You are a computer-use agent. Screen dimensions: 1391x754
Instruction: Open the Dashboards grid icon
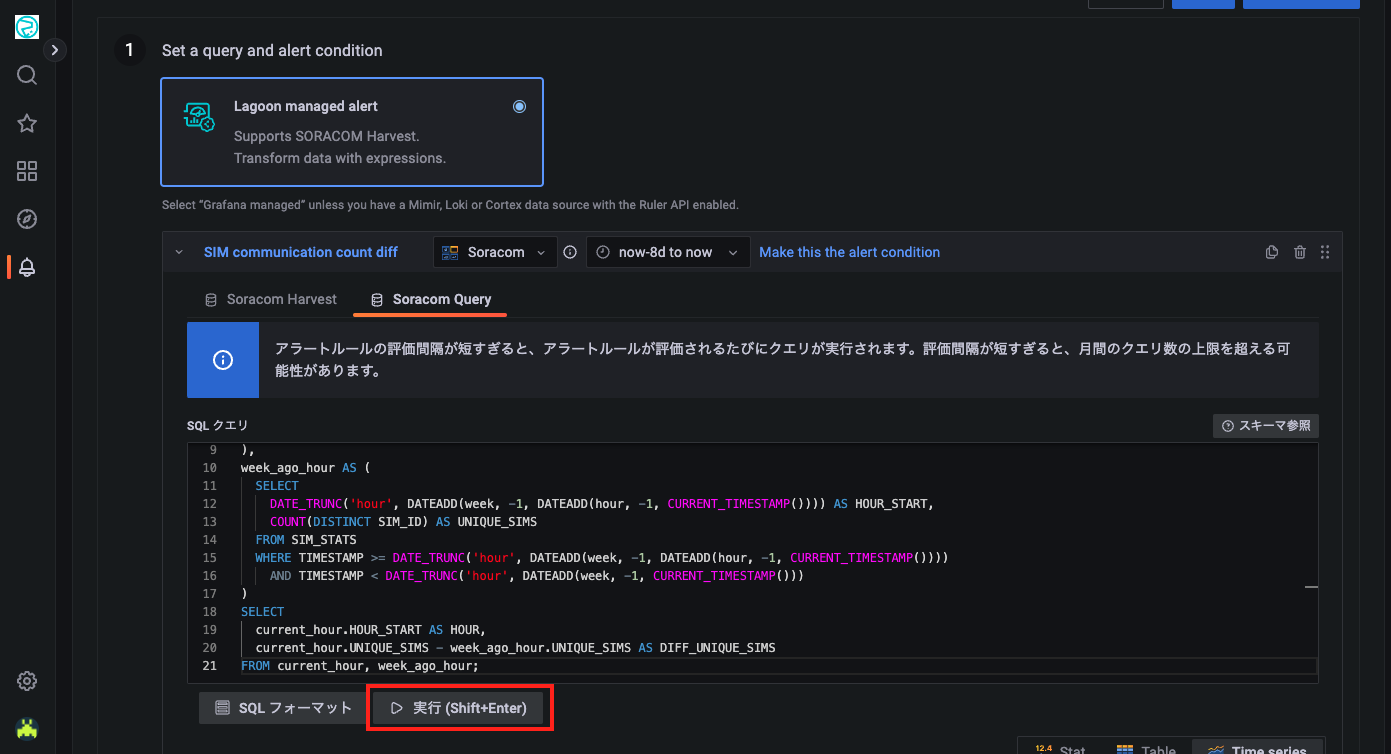27,171
